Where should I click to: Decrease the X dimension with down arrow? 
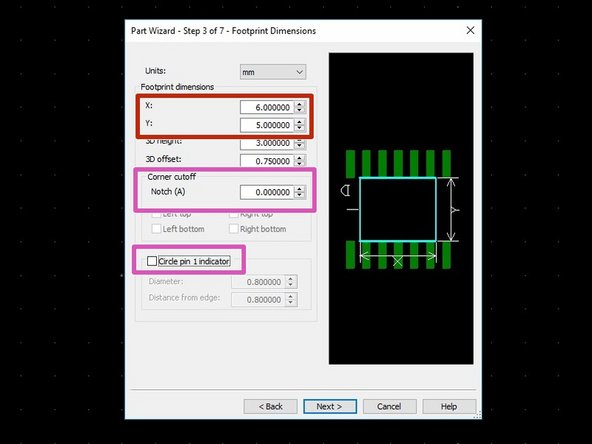299,110
